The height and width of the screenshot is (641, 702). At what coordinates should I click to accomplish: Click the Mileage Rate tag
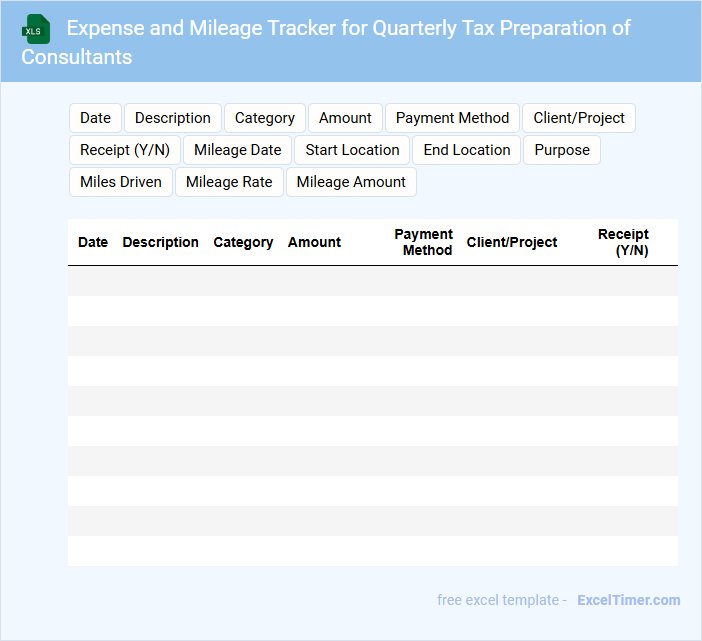229,182
